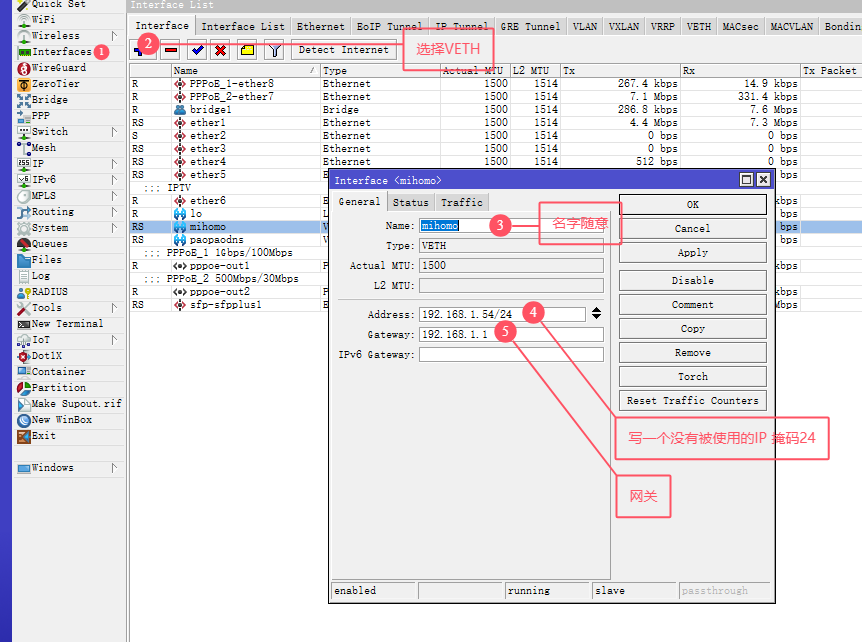Open the Traffic tab in mihomo dialog
The height and width of the screenshot is (642, 862).
pos(461,202)
